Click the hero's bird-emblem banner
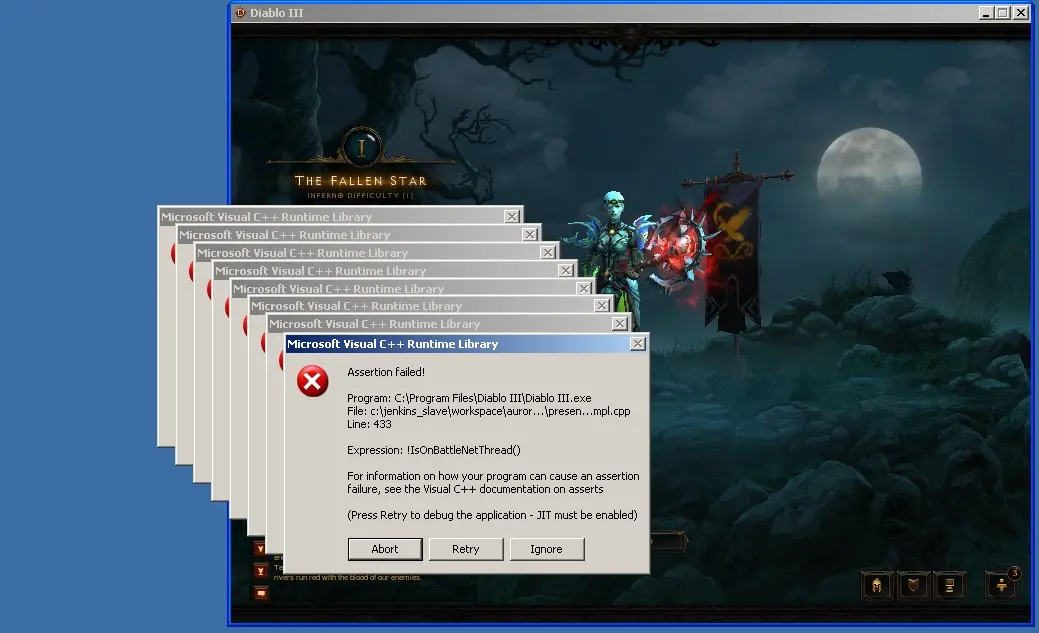 (x=731, y=250)
